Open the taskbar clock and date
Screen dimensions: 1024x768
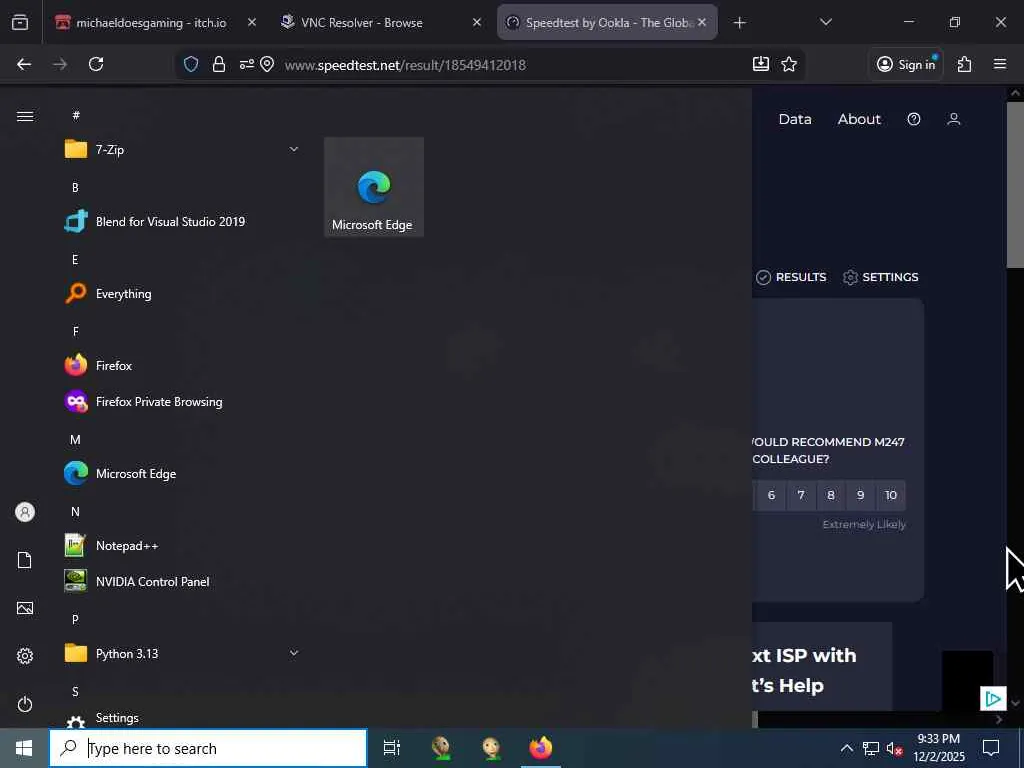point(938,748)
